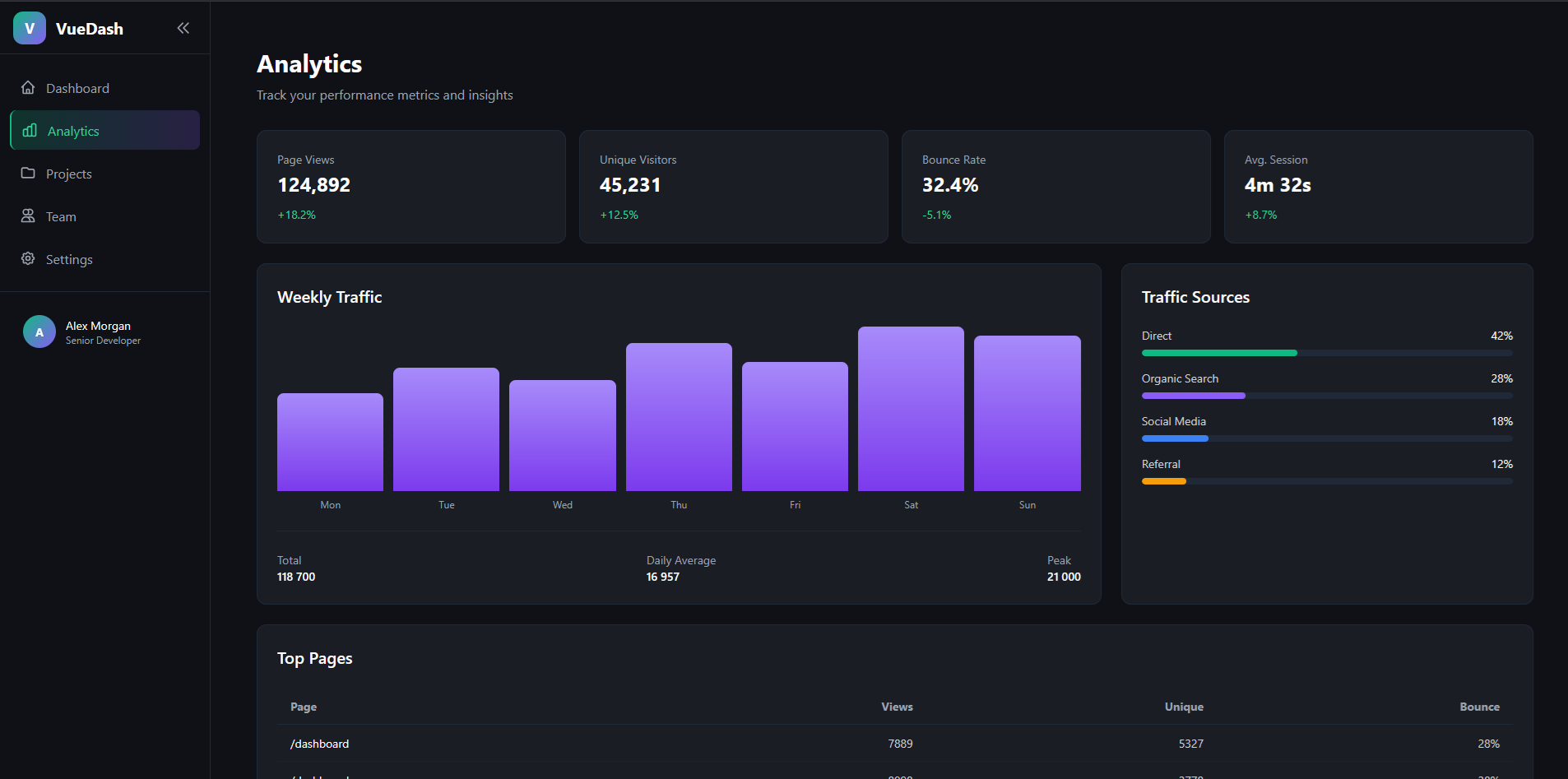
Task: Click the Projects folder icon
Action: [28, 173]
